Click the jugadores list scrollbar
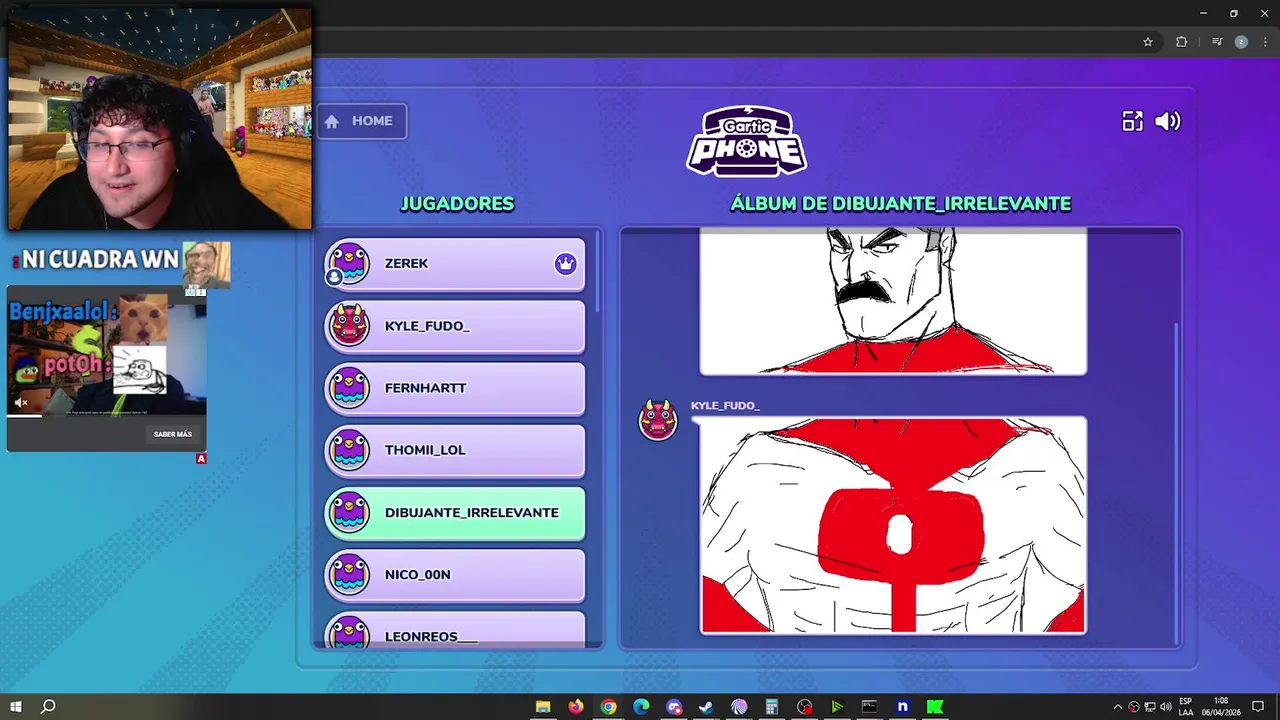1280x720 pixels. [598, 270]
